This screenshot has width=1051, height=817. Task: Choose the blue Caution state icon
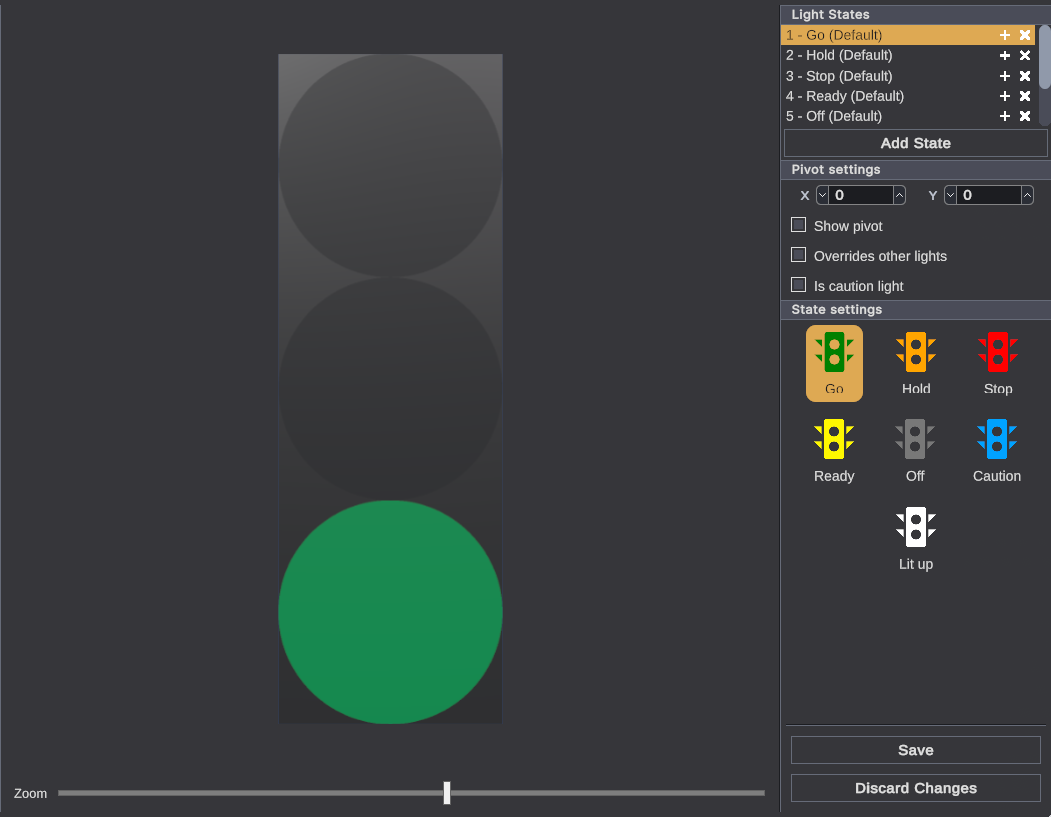[x=997, y=440]
